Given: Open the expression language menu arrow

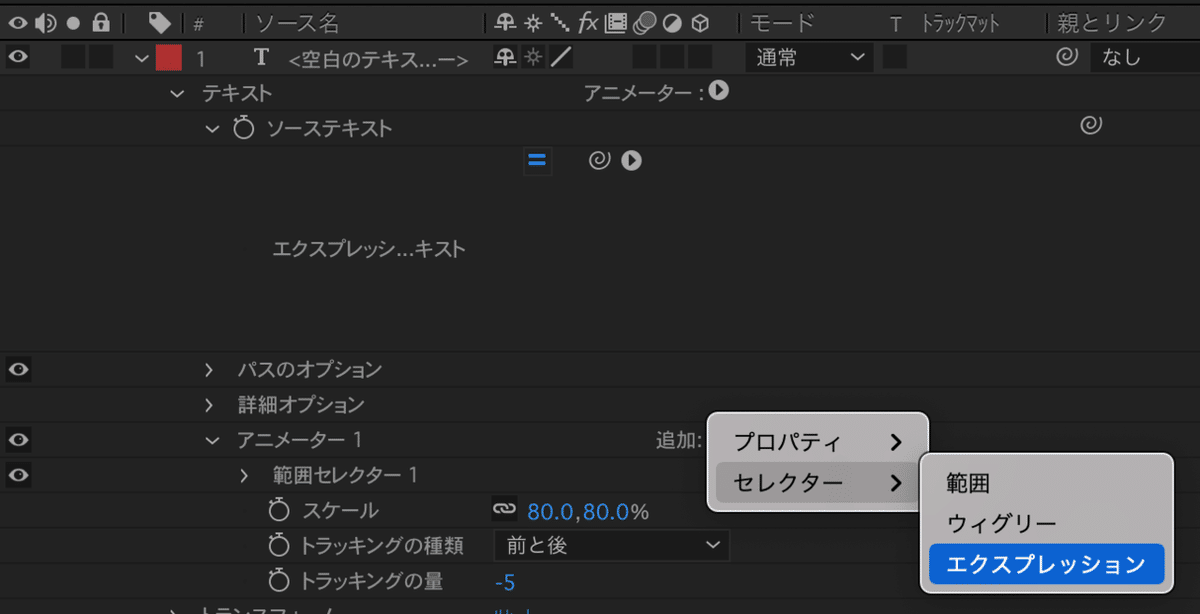Looking at the screenshot, I should 630,160.
